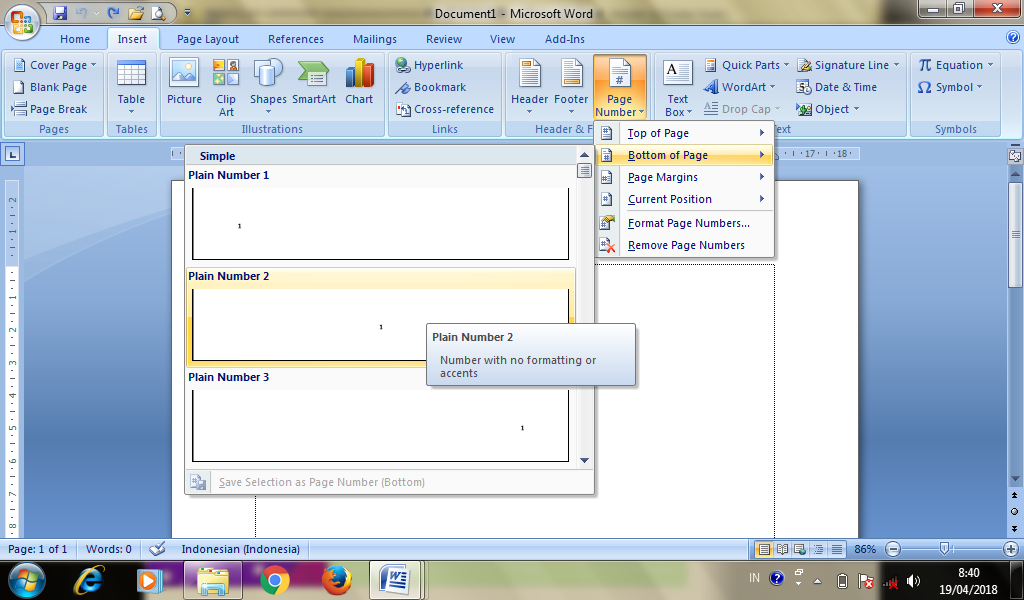
Task: Insert a Cross-reference
Action: click(445, 109)
